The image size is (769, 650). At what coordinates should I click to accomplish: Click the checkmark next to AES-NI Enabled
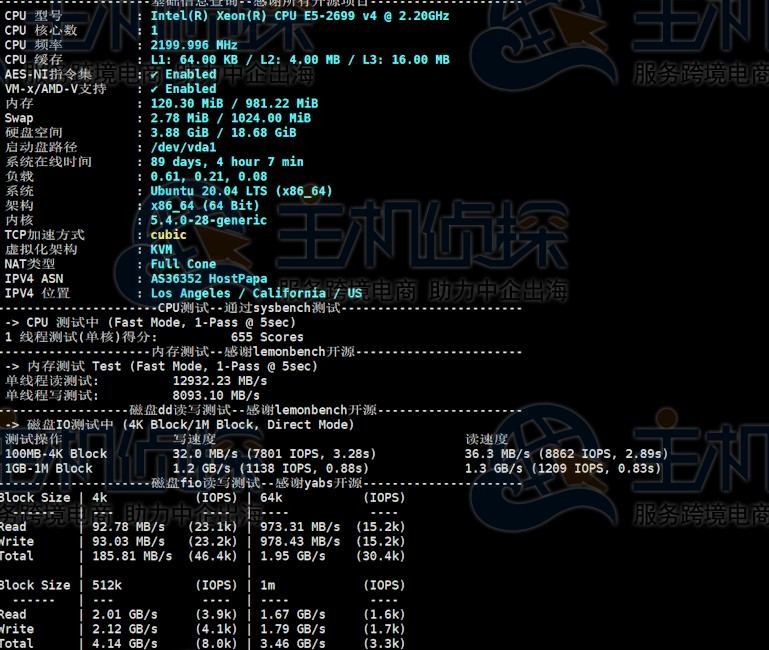coord(156,74)
